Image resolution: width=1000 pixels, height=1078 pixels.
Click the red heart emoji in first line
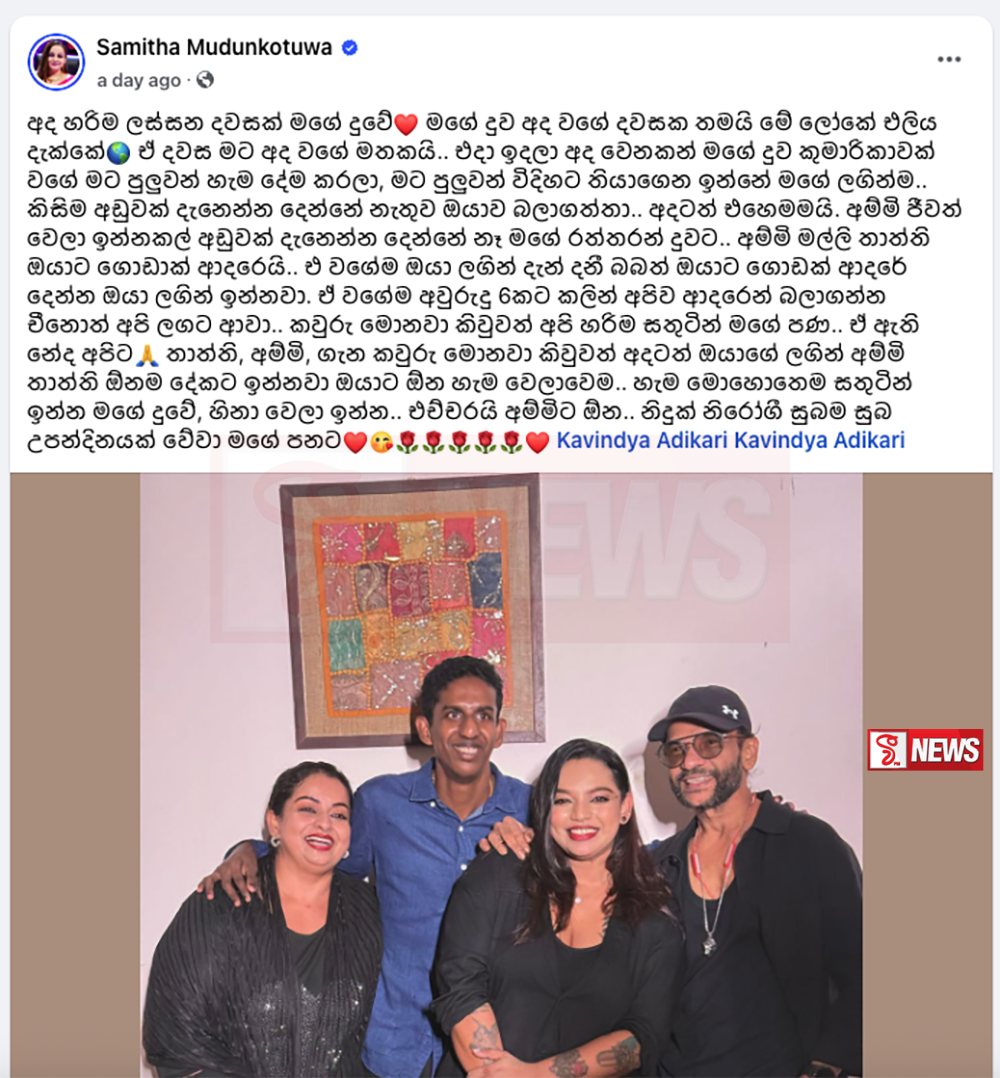[406, 124]
